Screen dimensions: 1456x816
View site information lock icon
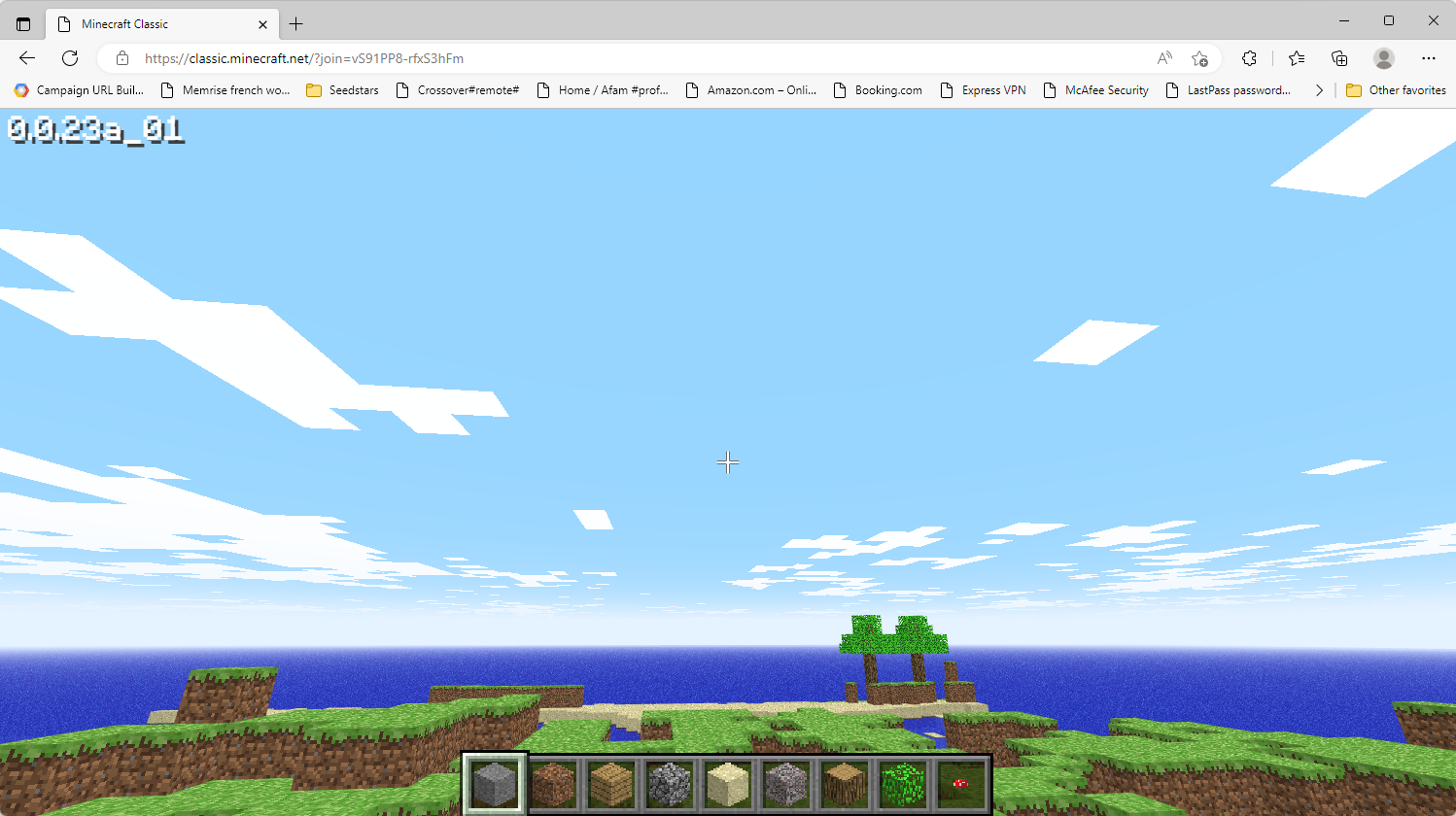(x=122, y=58)
